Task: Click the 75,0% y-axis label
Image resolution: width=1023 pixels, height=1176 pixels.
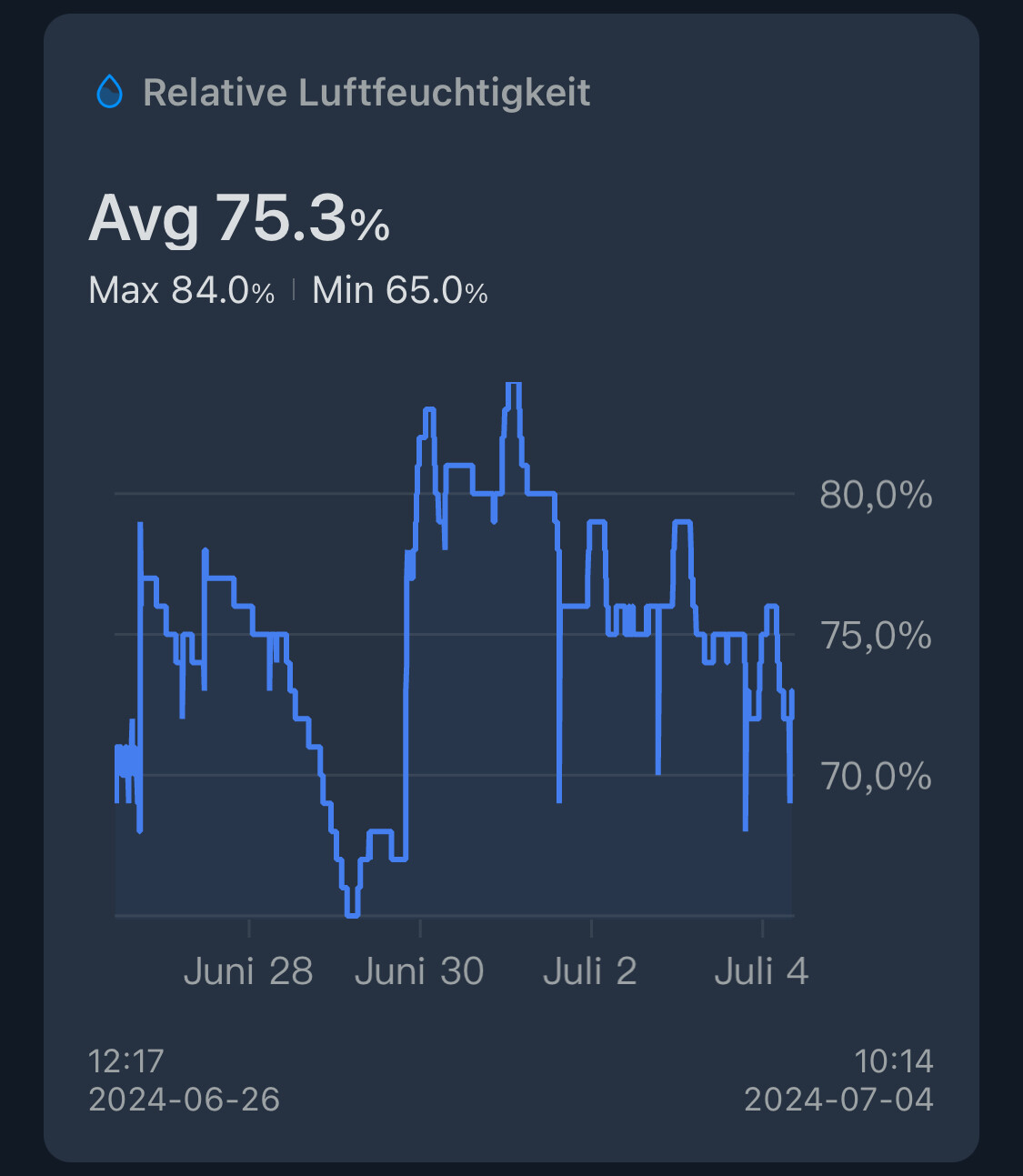Action: coord(876,636)
